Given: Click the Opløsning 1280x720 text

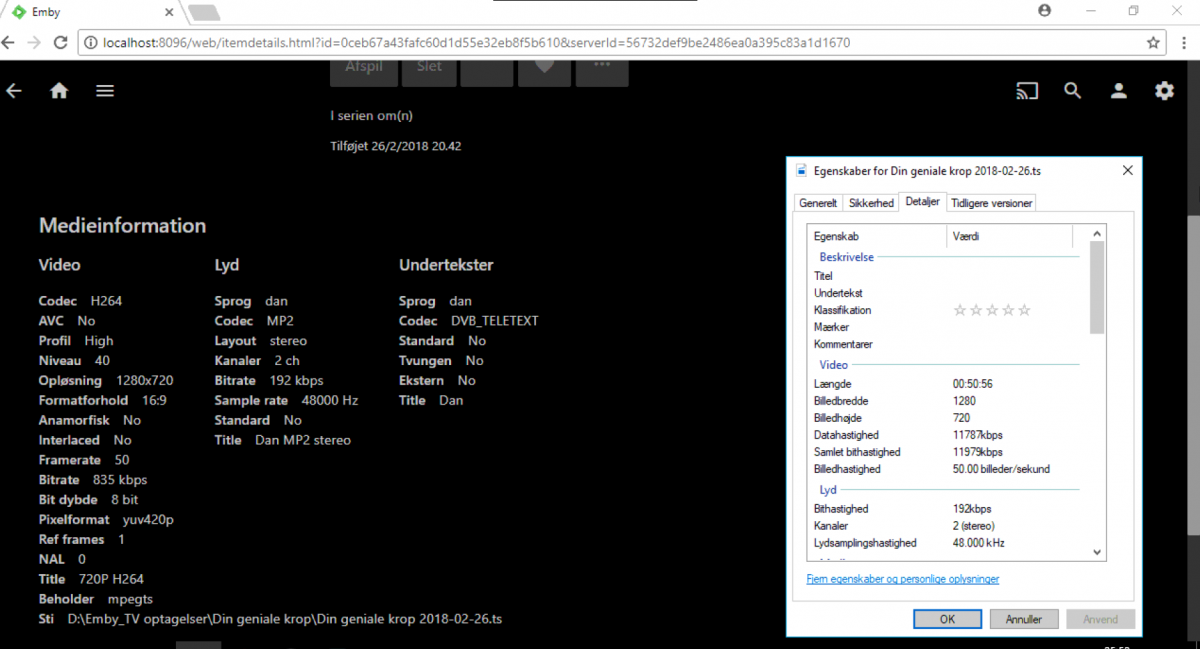Looking at the screenshot, I should tap(106, 380).
